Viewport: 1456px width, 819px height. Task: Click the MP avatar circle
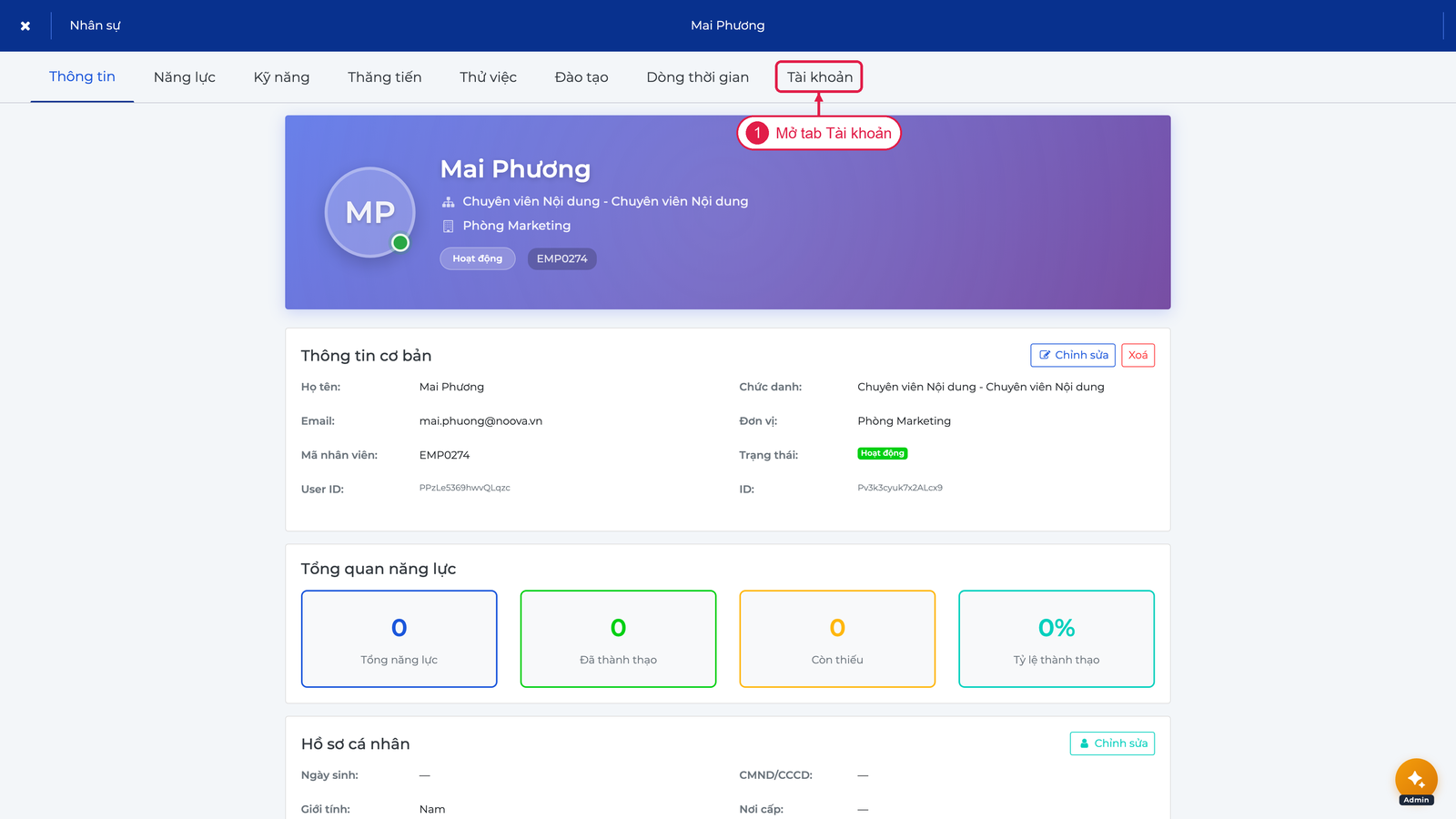[x=370, y=212]
